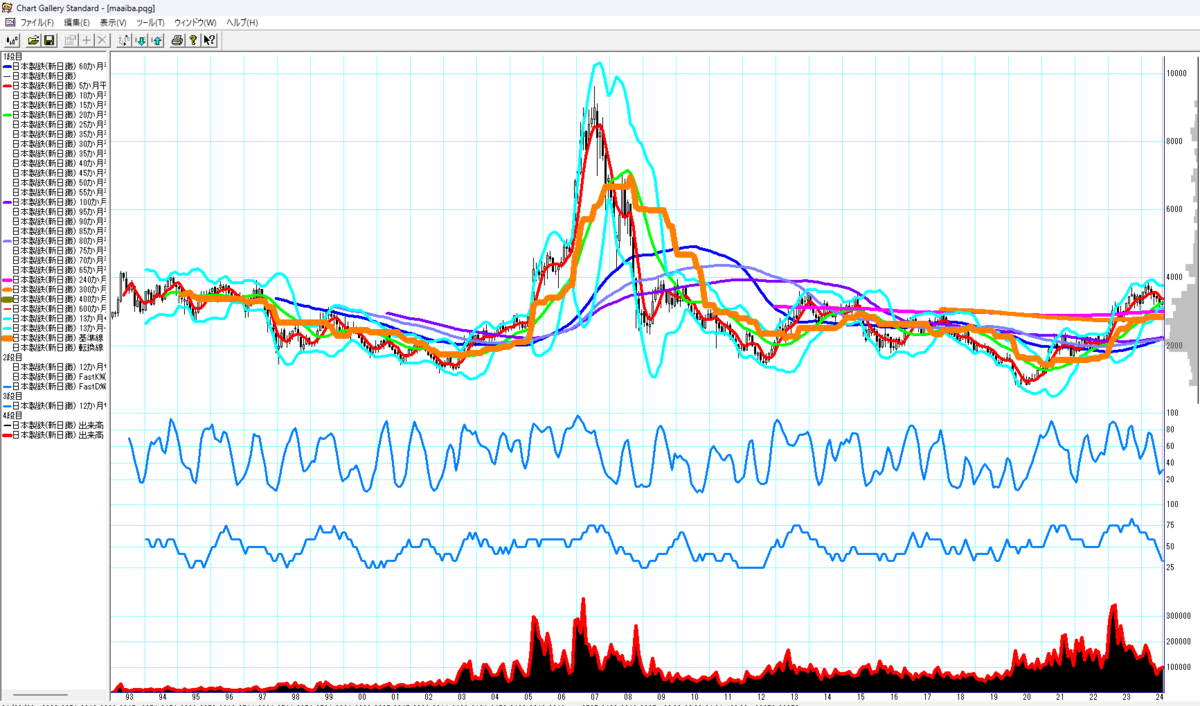Select the 85か月 legend row
The image size is (1200, 706).
(x=59, y=231)
